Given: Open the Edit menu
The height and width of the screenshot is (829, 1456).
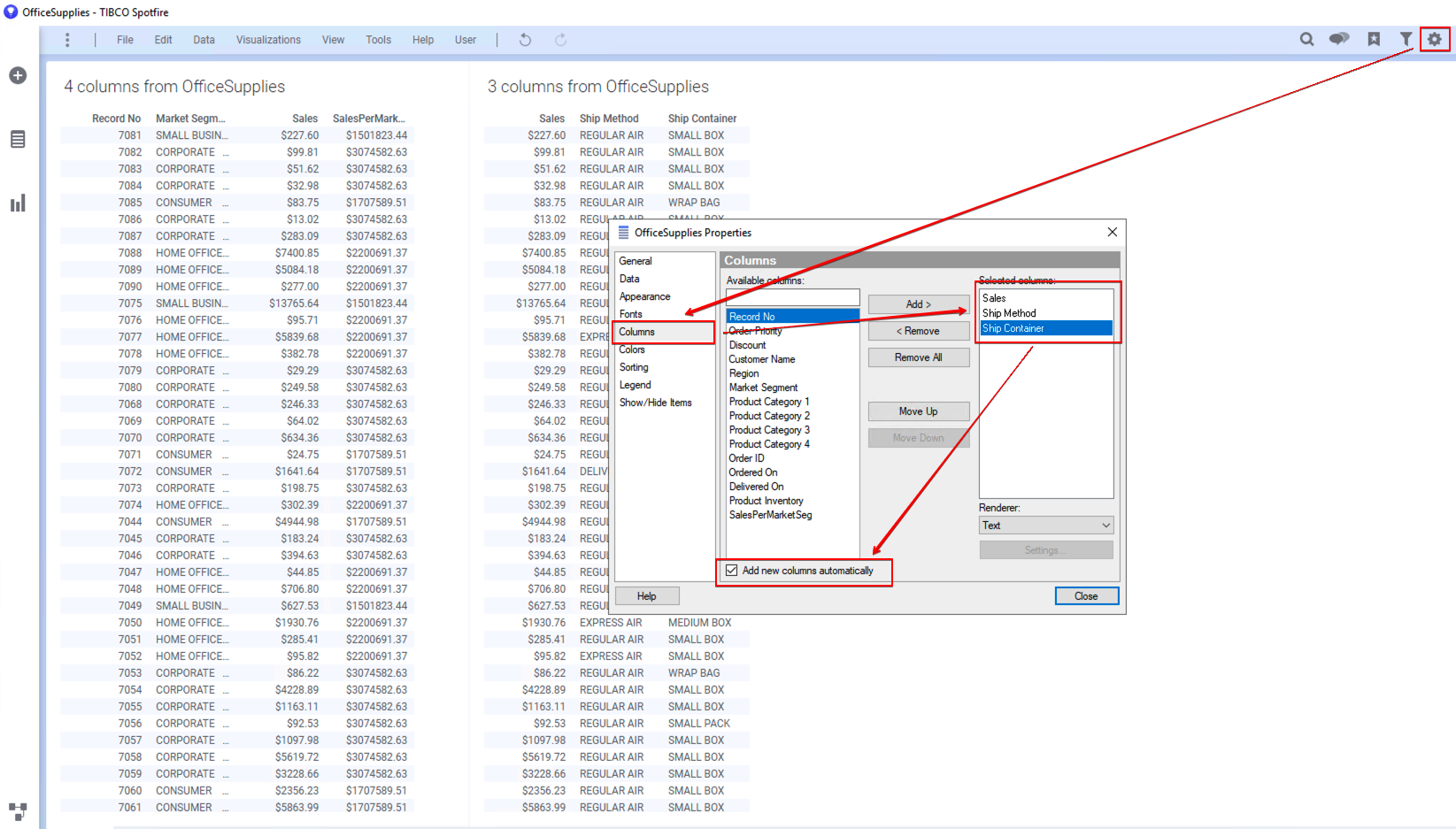Looking at the screenshot, I should (163, 40).
